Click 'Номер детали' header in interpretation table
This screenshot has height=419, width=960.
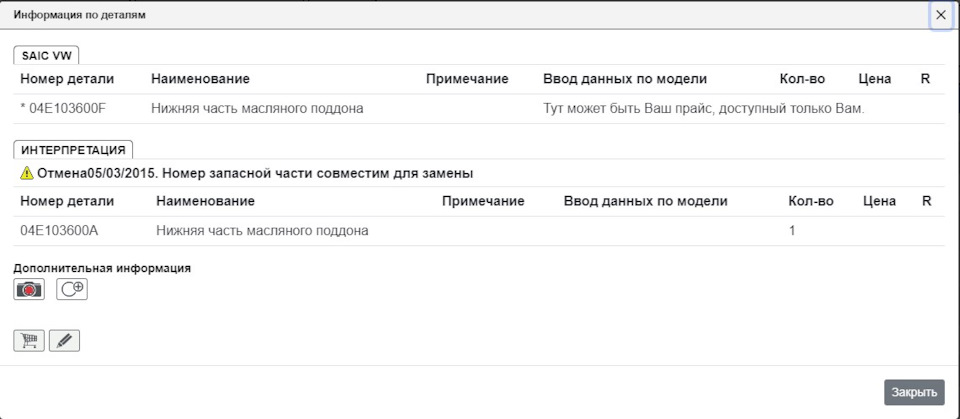pyautogui.click(x=67, y=201)
